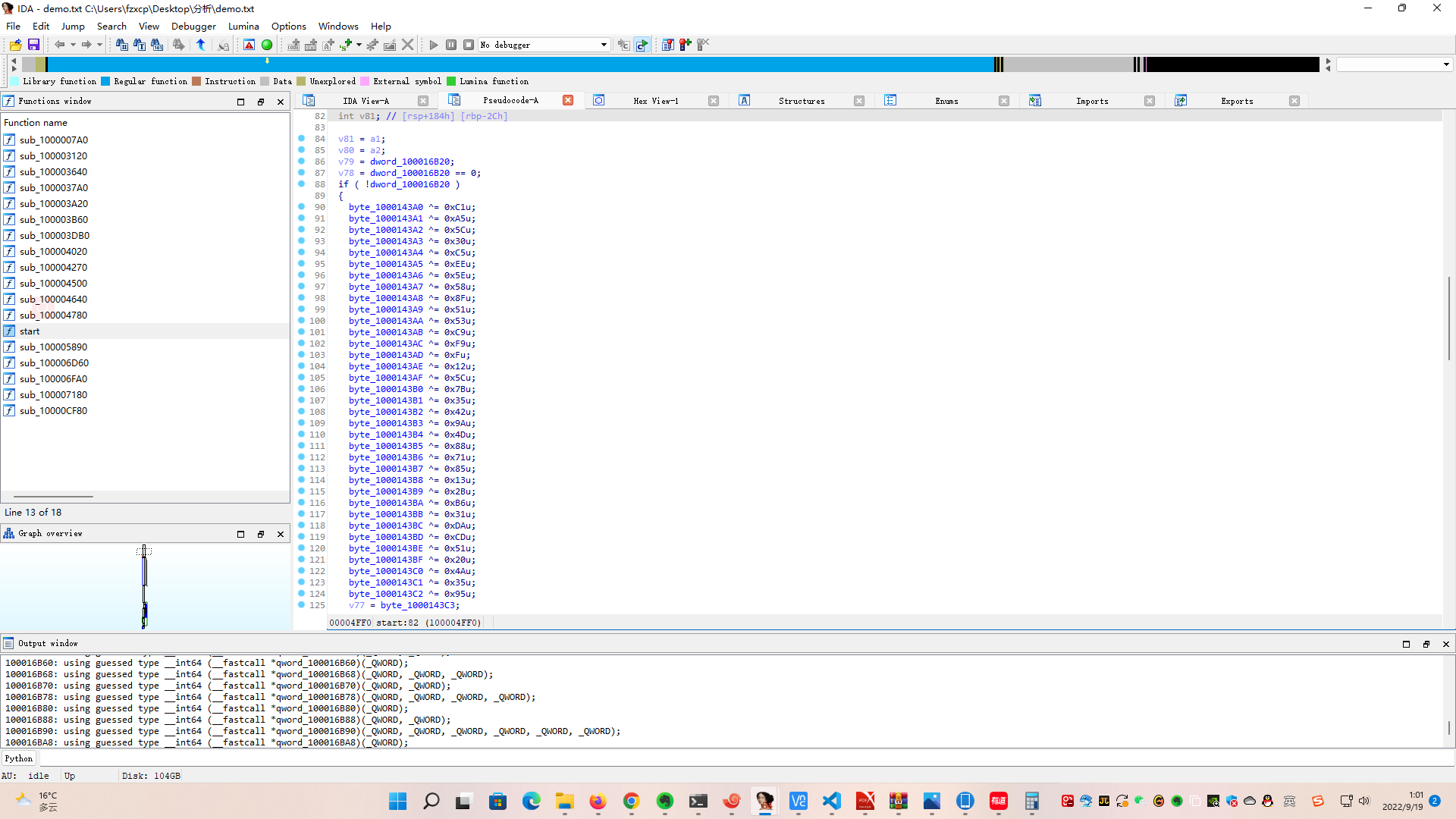Toggle breakpoint dot at line 125
Viewport: 1456px width, 819px height.
[x=302, y=605]
